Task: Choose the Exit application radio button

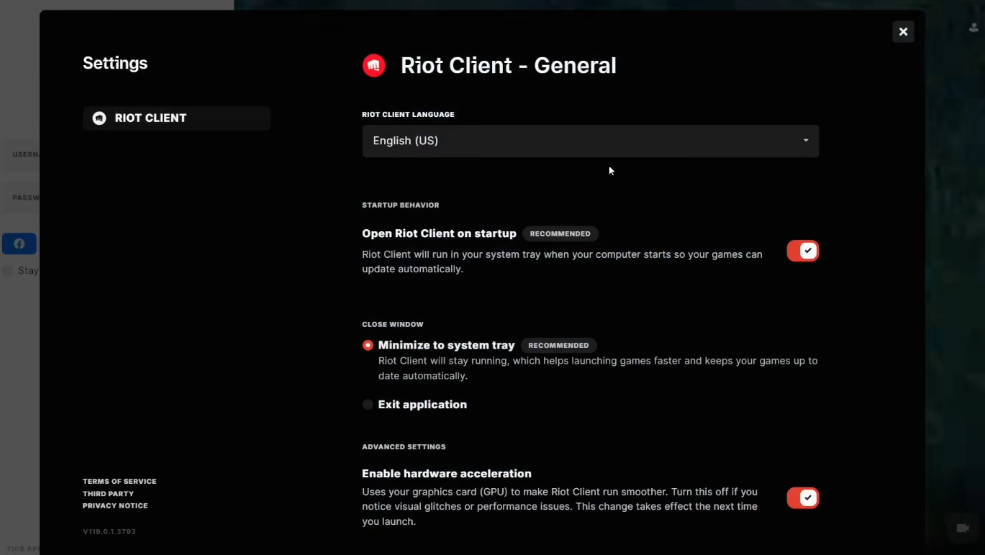Action: point(368,405)
